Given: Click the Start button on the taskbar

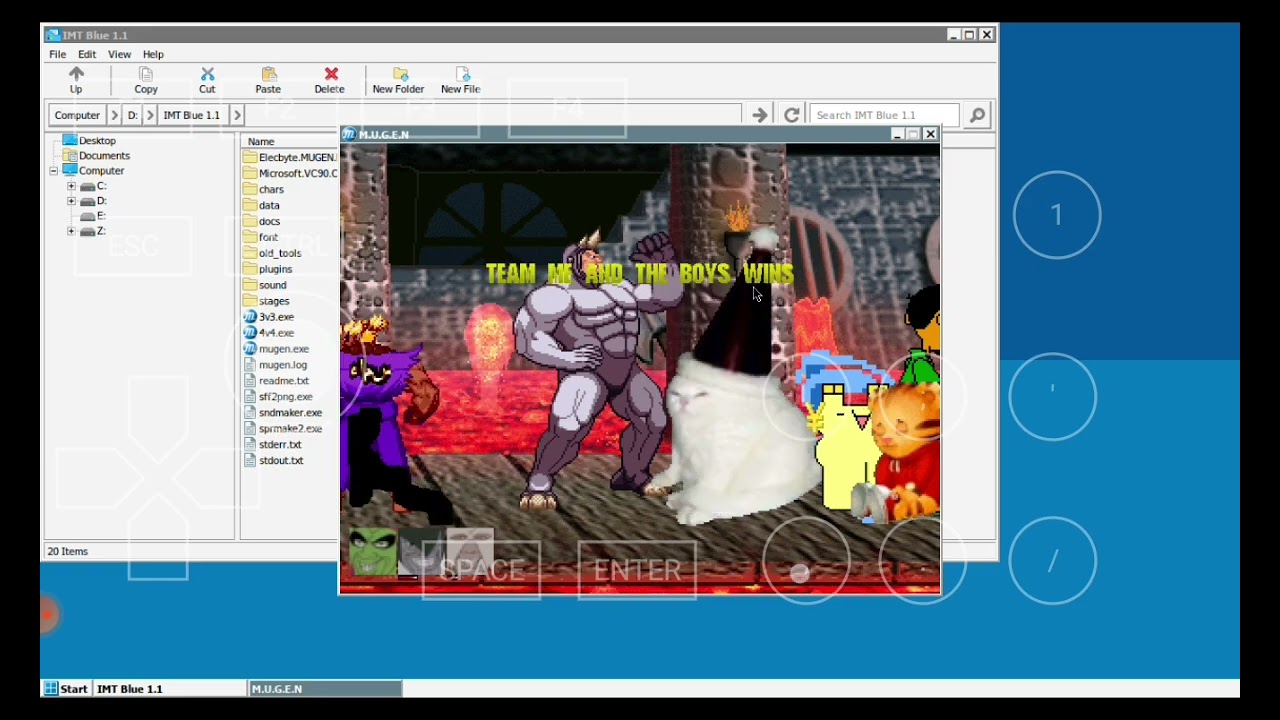Looking at the screenshot, I should [x=66, y=689].
